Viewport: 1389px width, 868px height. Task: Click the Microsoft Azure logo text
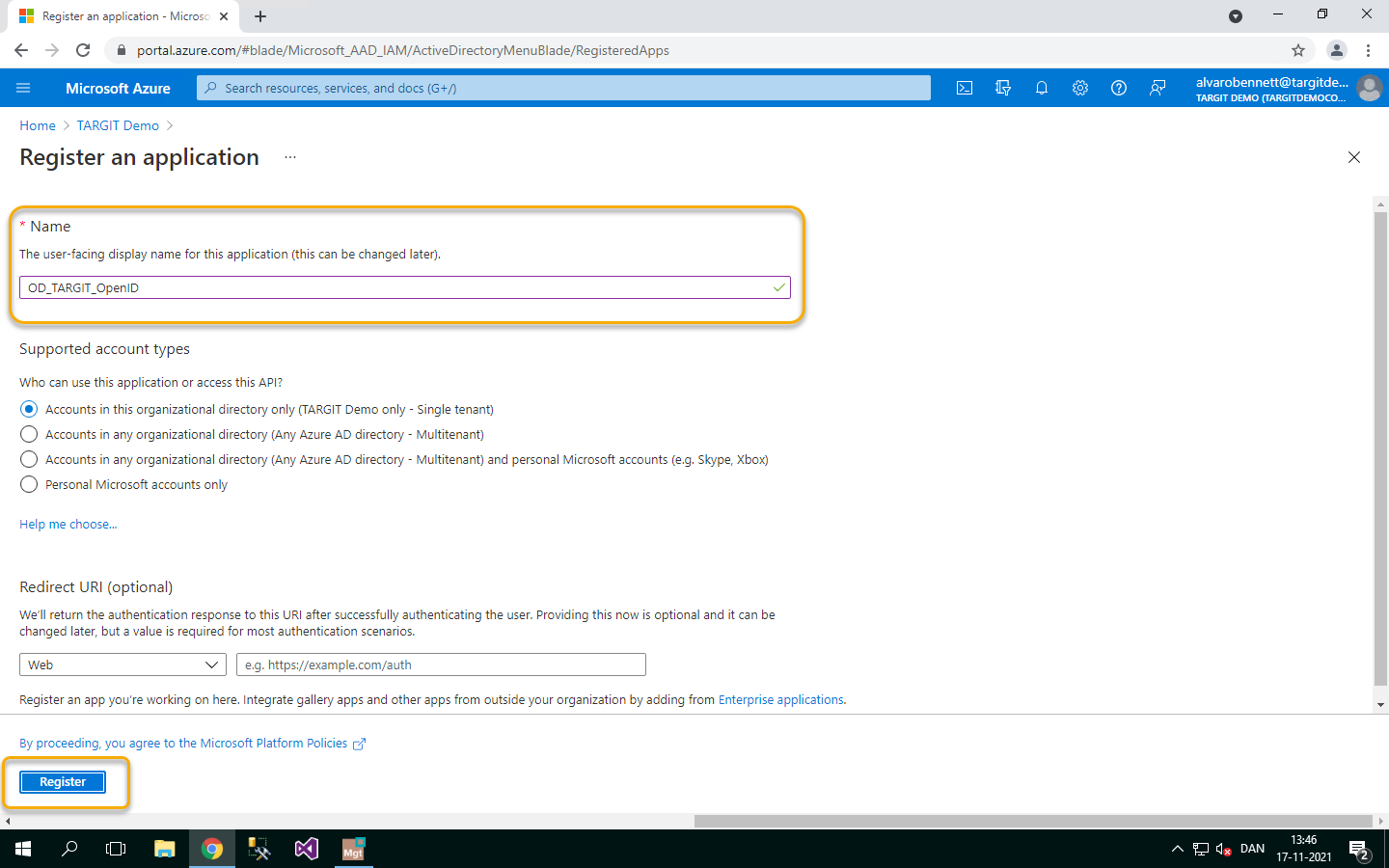click(118, 88)
